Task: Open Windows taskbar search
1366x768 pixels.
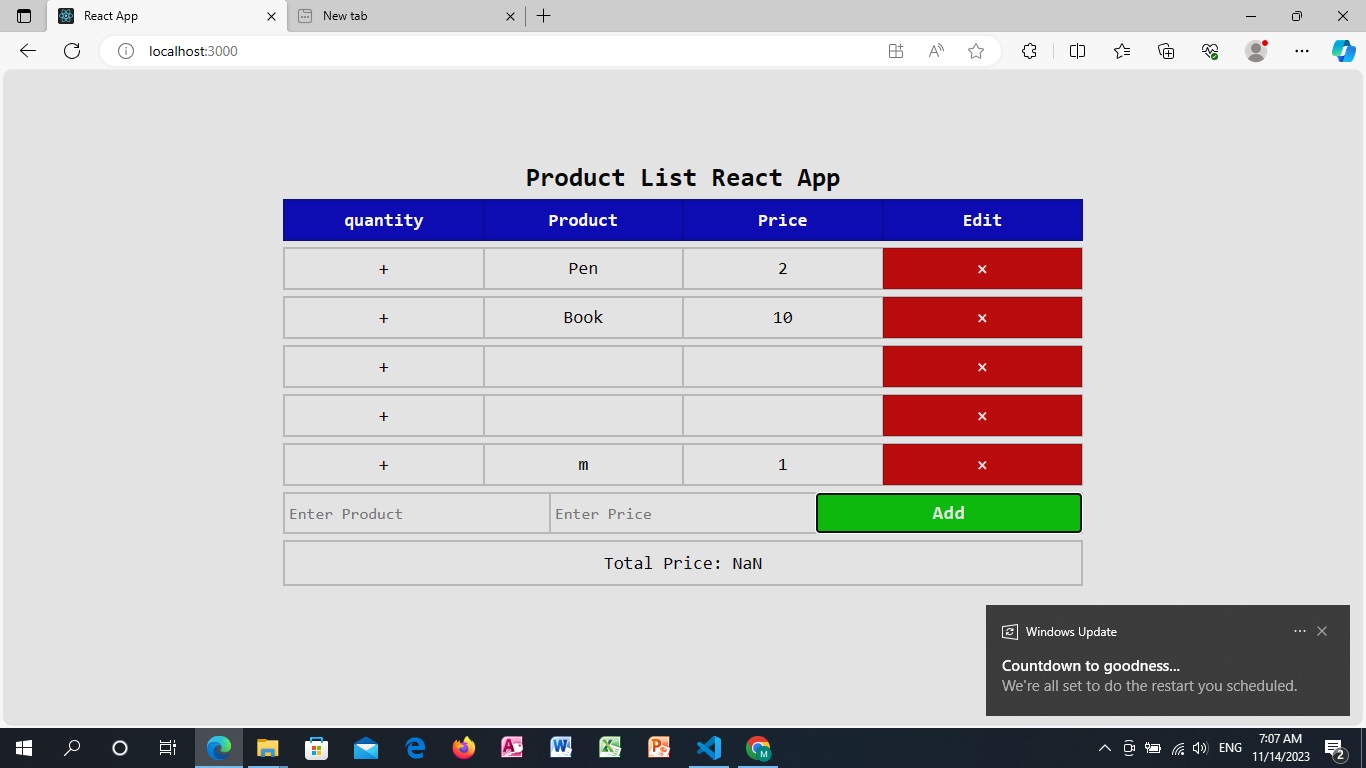Action: (72, 748)
